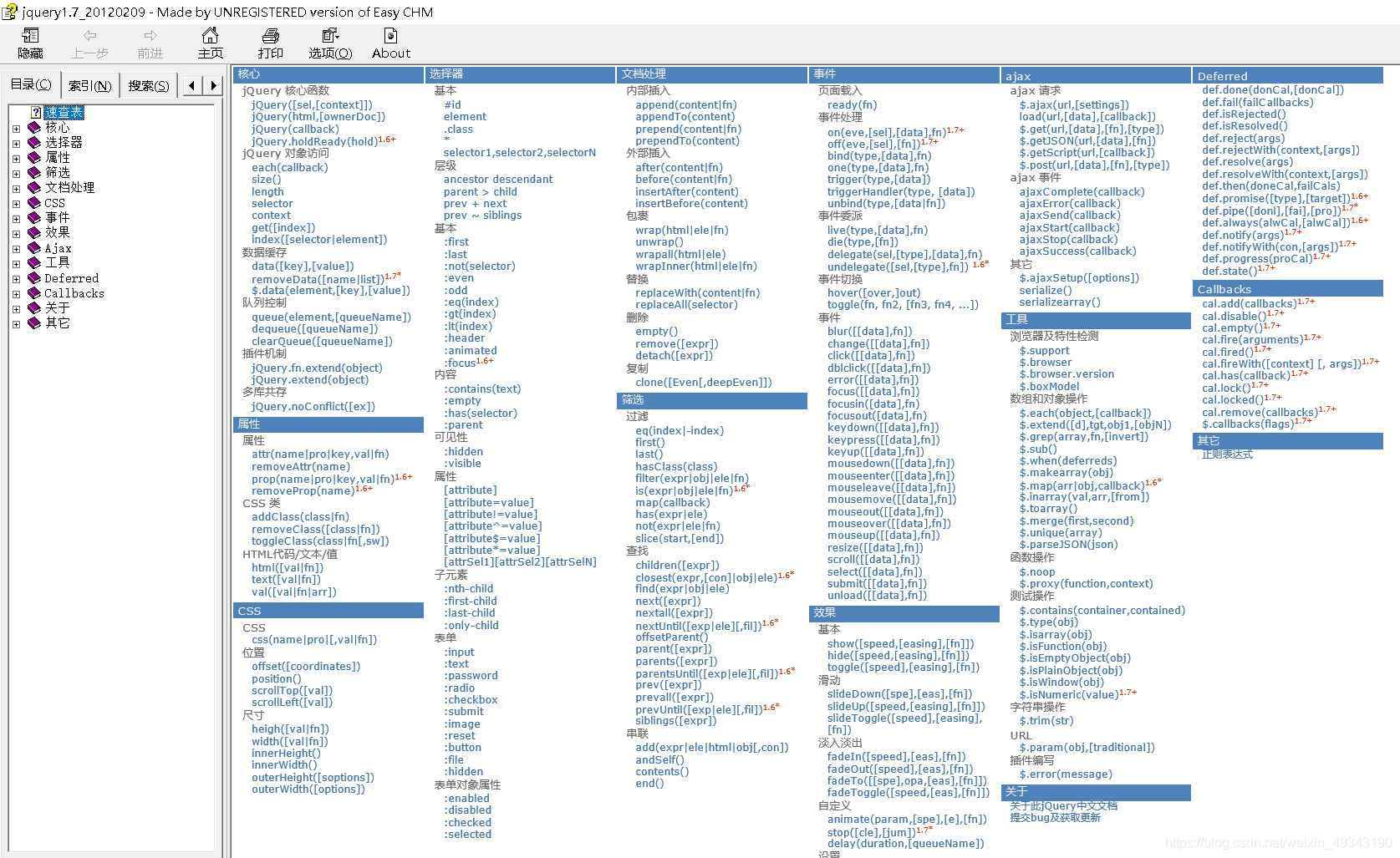Expand the 文档处理 tree node
1400x858 pixels.
[16, 189]
